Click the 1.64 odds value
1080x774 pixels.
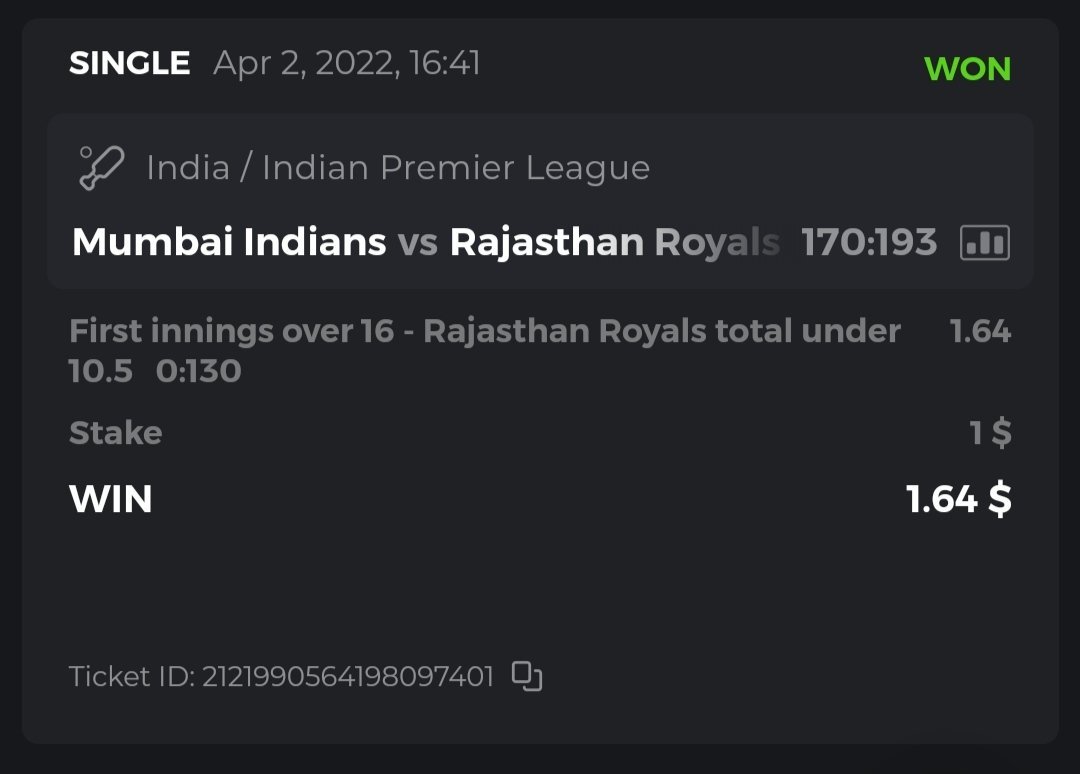point(980,331)
